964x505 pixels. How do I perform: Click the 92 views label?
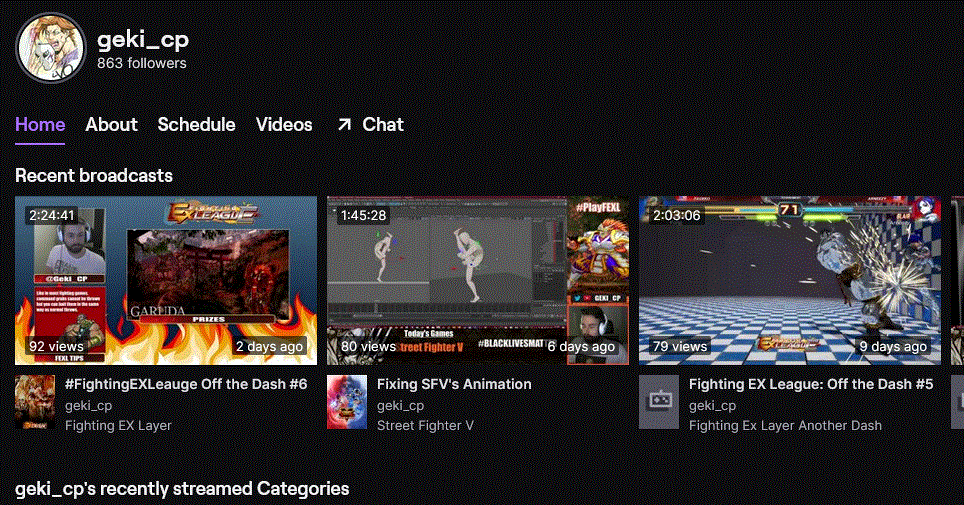pyautogui.click(x=56, y=346)
